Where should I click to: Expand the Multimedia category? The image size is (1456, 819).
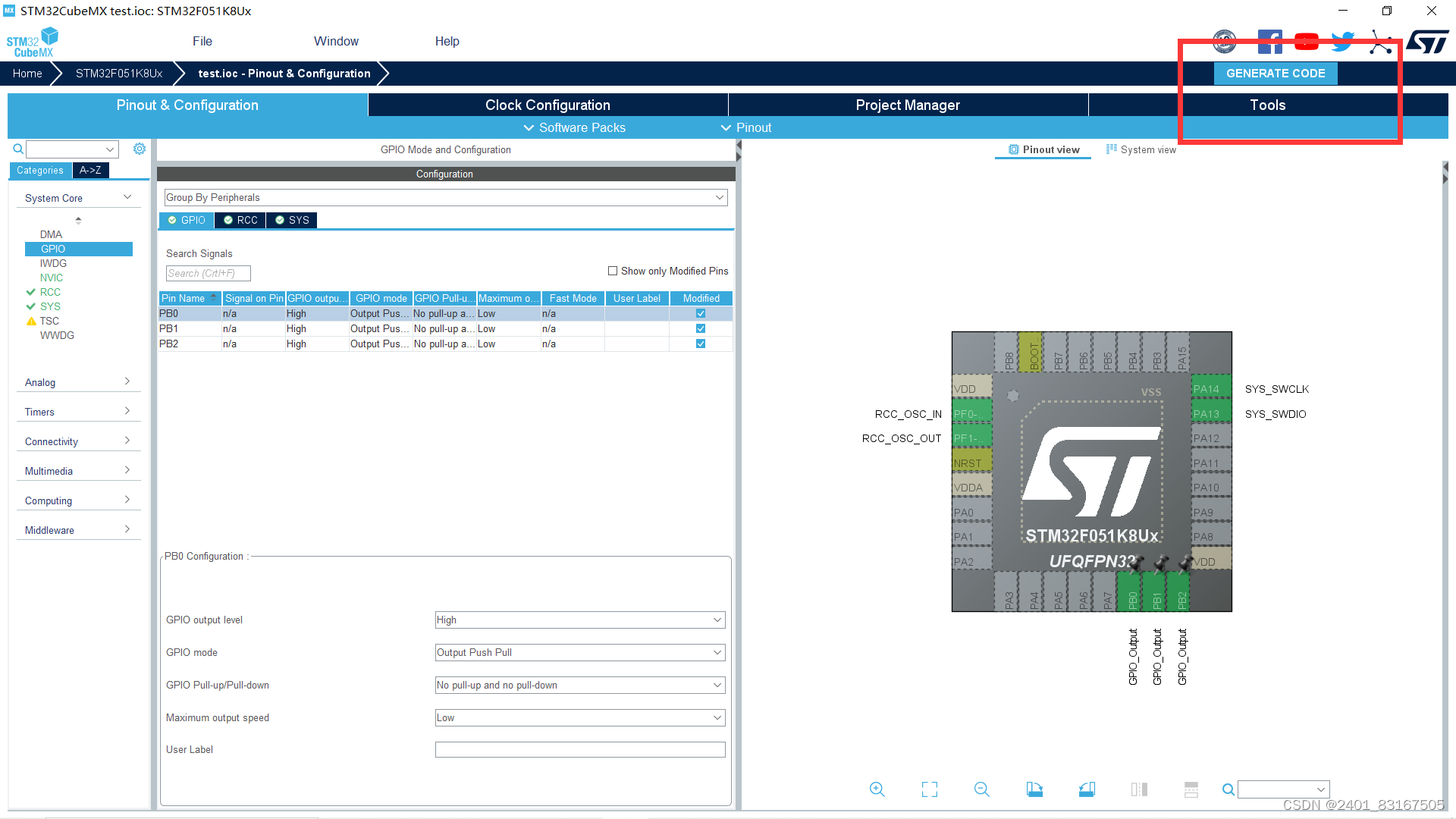[x=78, y=471]
